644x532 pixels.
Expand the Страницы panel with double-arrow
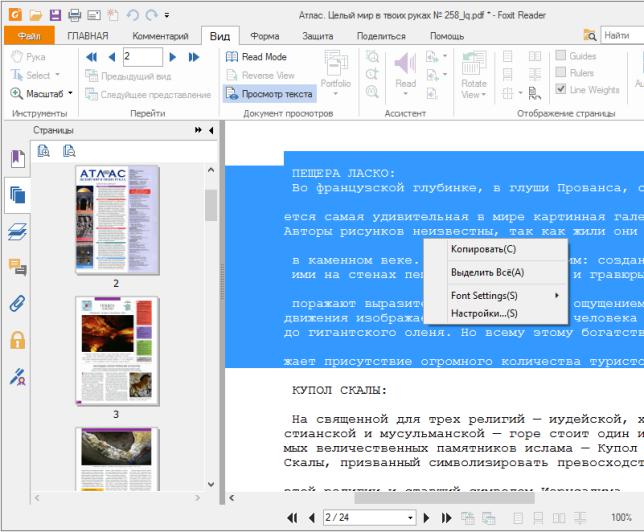pyautogui.click(x=198, y=130)
